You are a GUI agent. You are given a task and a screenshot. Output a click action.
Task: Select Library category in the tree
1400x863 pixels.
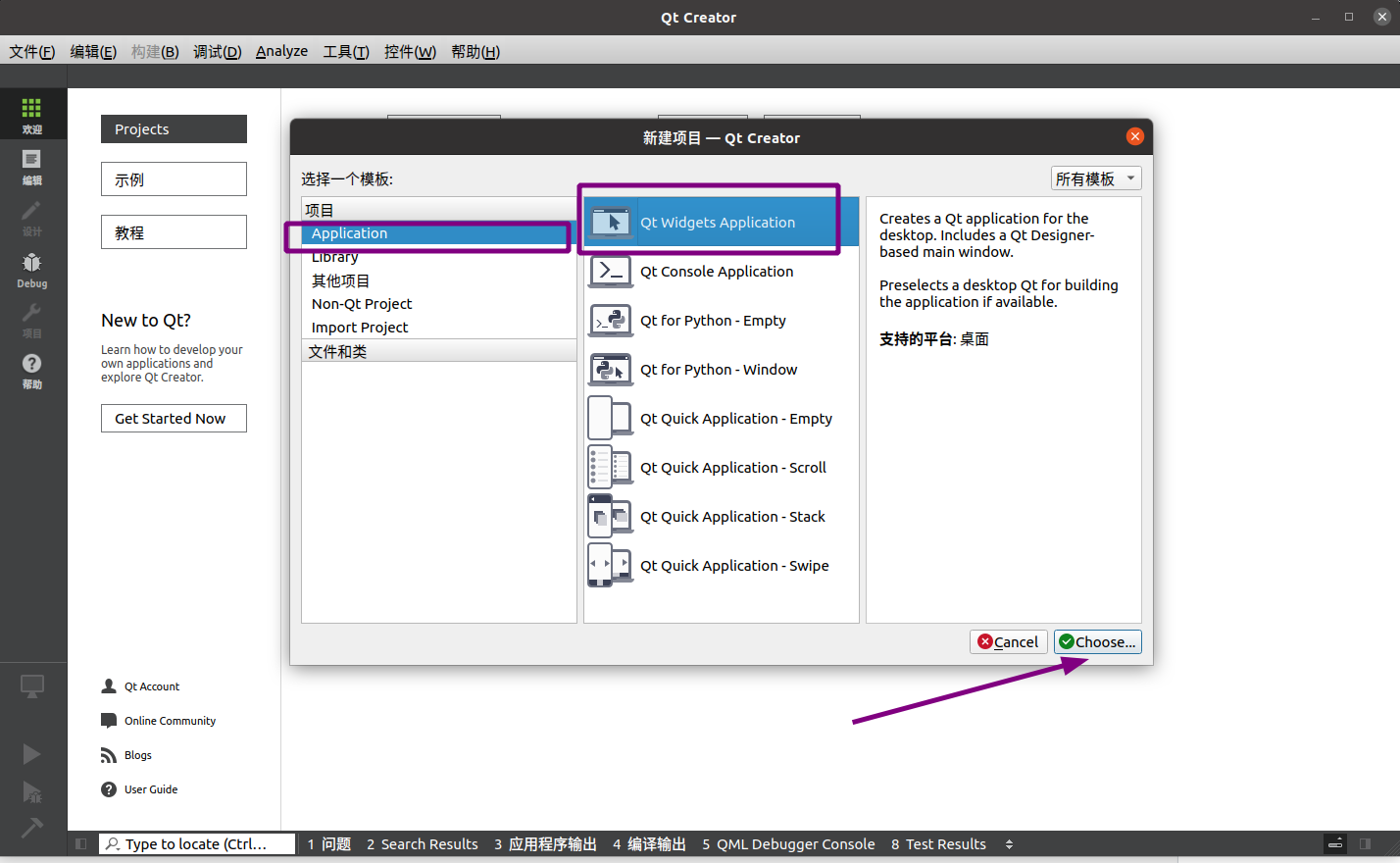335,257
